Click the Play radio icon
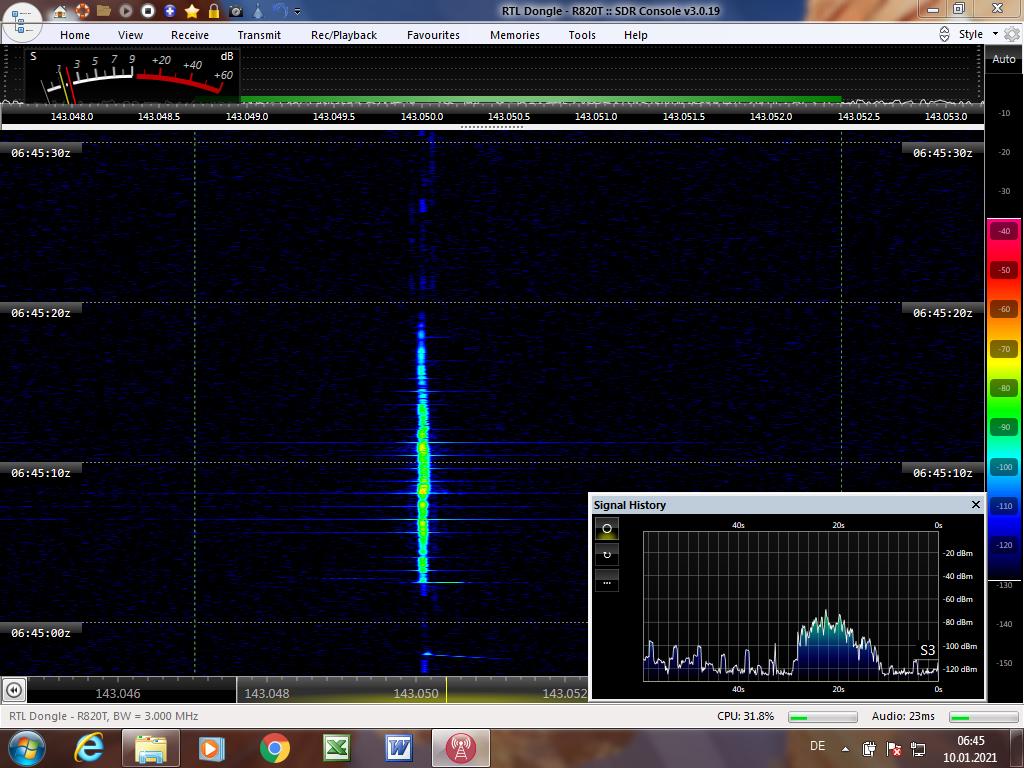The width and height of the screenshot is (1024, 768). pyautogui.click(x=125, y=11)
